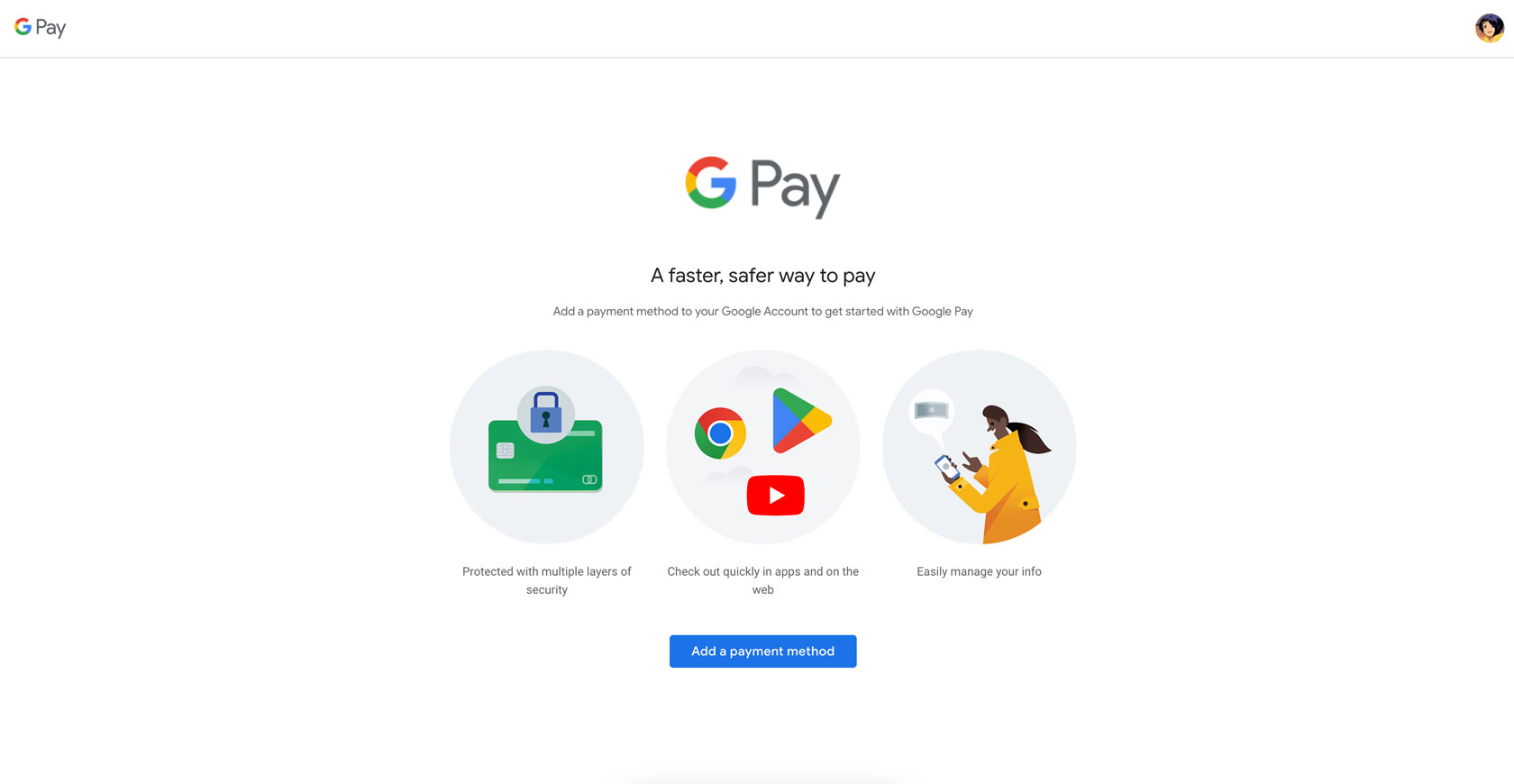
Task: Click 'A faster, safer way to pay' heading
Action: (x=763, y=276)
